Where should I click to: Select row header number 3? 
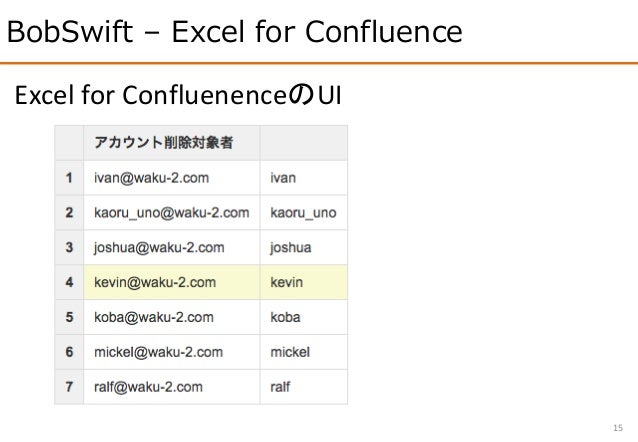69,247
